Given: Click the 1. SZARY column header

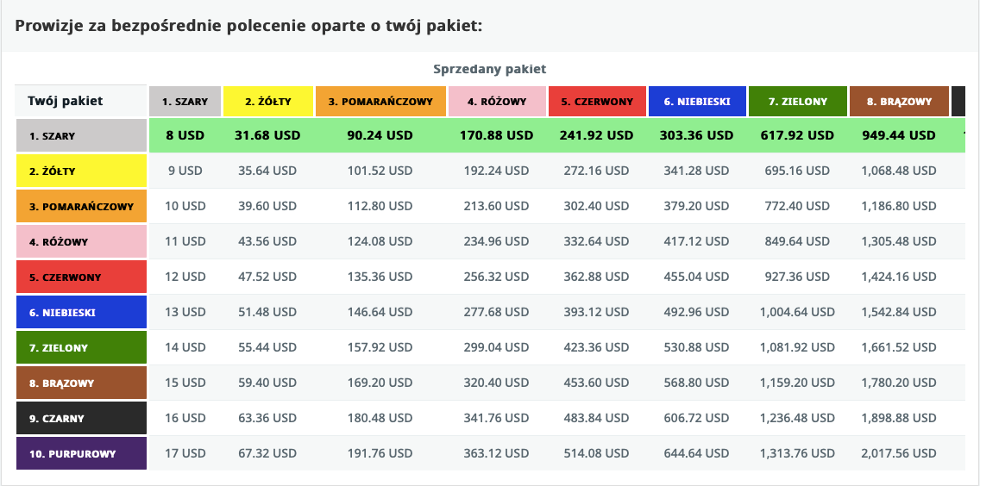Looking at the screenshot, I should 185,101.
